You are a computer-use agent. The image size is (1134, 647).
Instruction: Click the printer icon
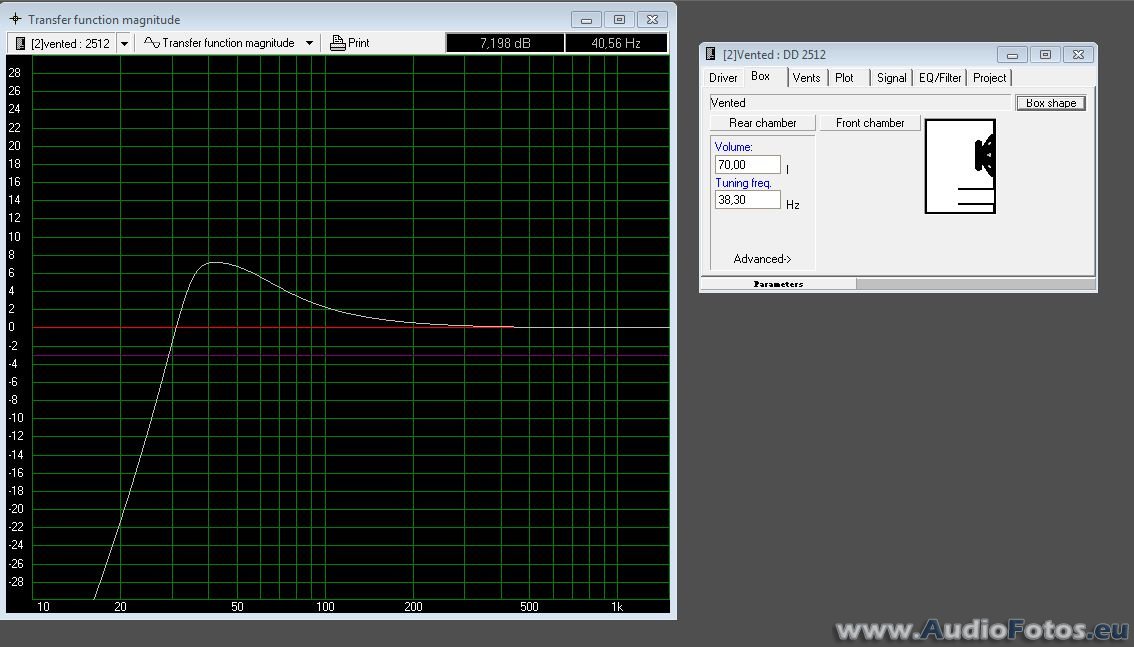pos(337,43)
